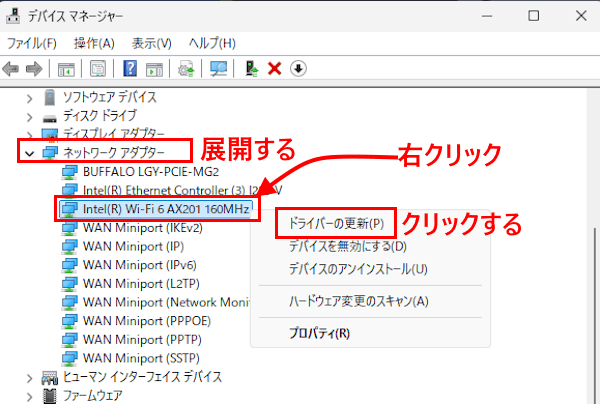Collapse the ネットワーク アダプター tree node
This screenshot has height=404, width=600.
[x=28, y=153]
